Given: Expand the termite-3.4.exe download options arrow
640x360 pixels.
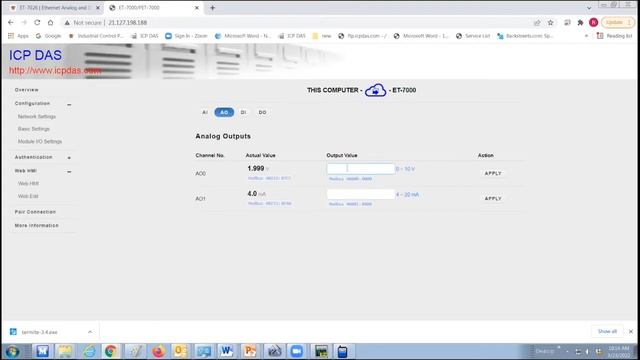Looking at the screenshot, I should click(90, 332).
